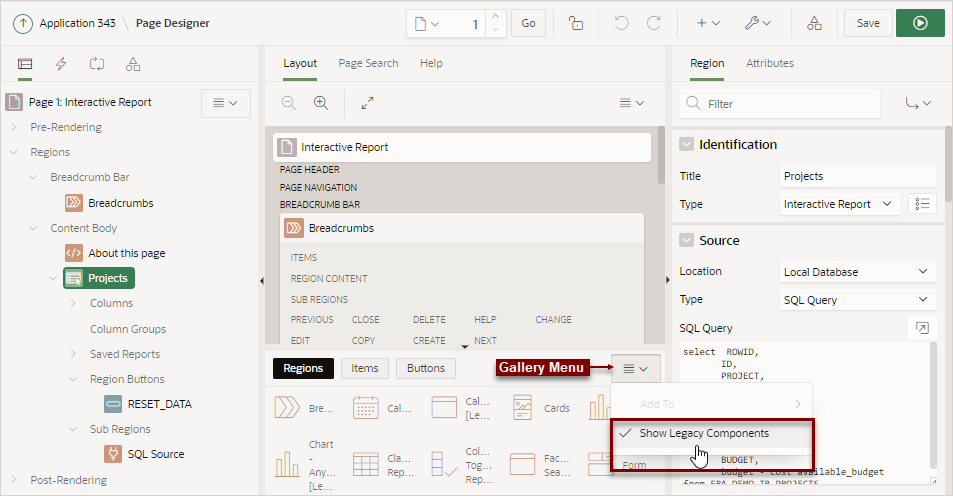
Task: Open the Gallery Menu dropdown
Action: pos(636,368)
